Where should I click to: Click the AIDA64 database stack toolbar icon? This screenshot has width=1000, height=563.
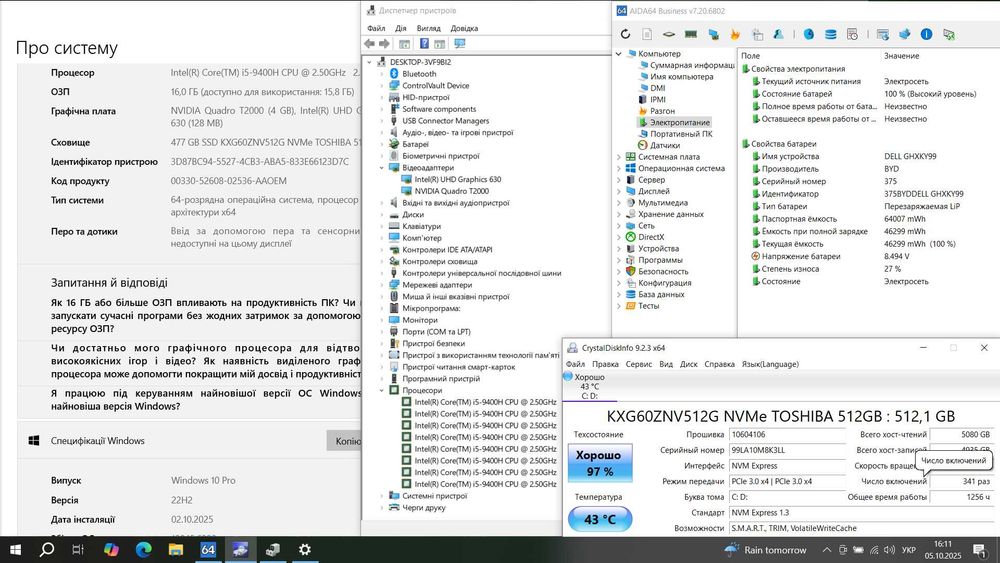pos(830,34)
